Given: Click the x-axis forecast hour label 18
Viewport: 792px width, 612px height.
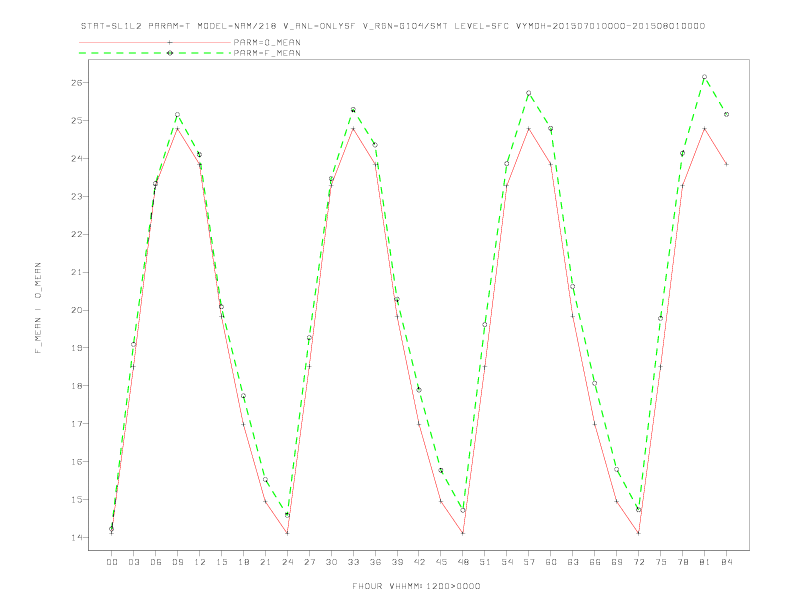Looking at the screenshot, I should 243,562.
